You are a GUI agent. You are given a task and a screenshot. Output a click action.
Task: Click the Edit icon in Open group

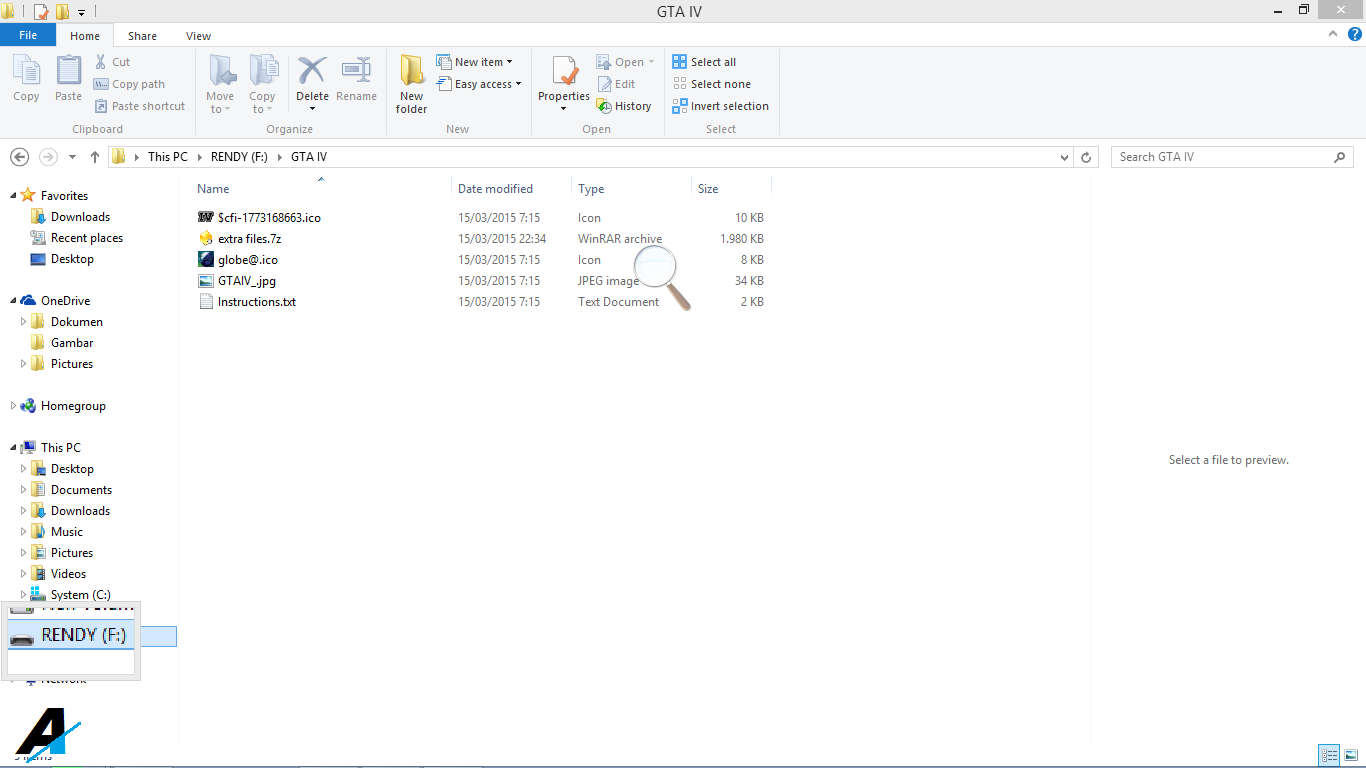604,84
